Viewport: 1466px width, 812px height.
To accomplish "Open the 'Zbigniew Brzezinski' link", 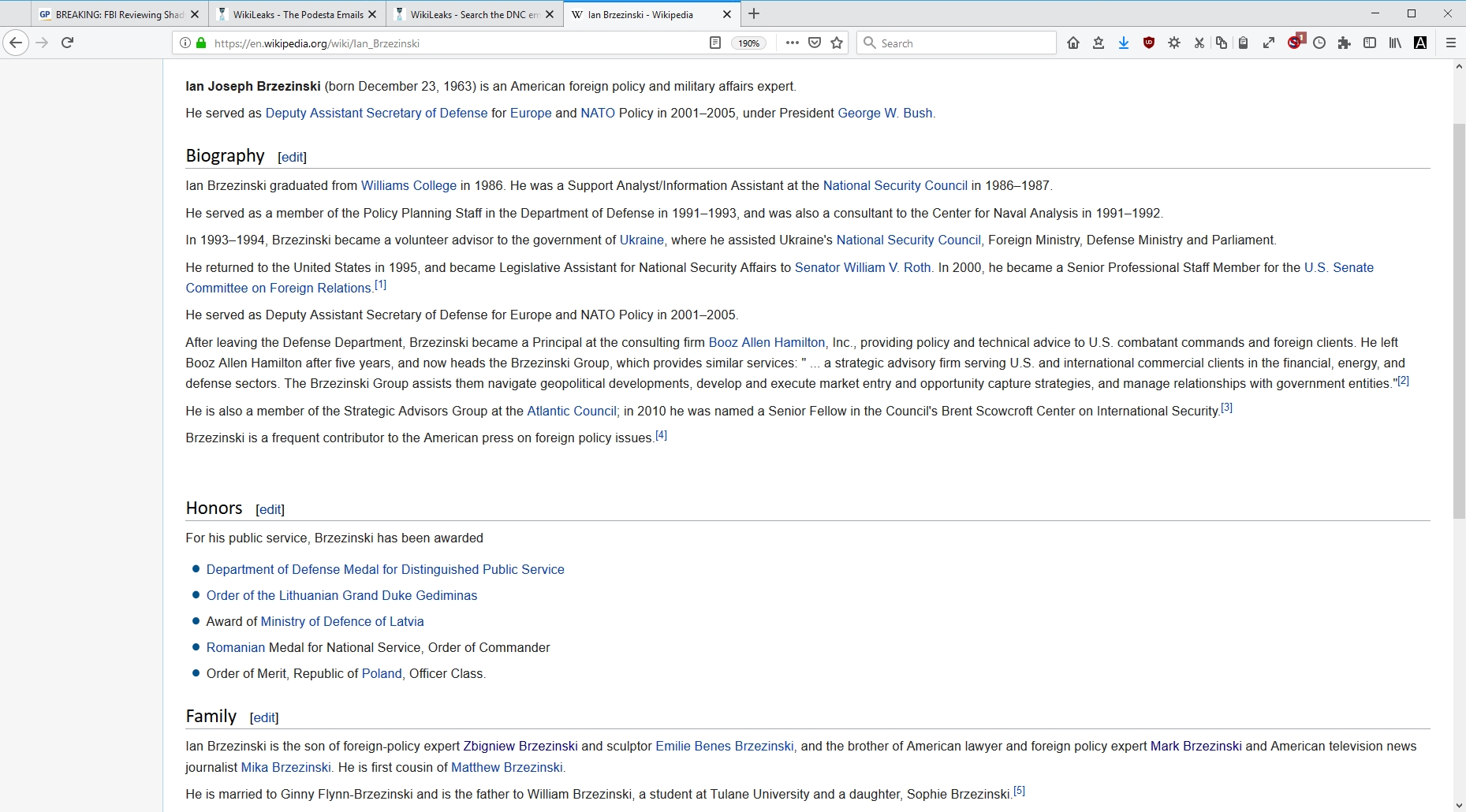I will tap(520, 746).
